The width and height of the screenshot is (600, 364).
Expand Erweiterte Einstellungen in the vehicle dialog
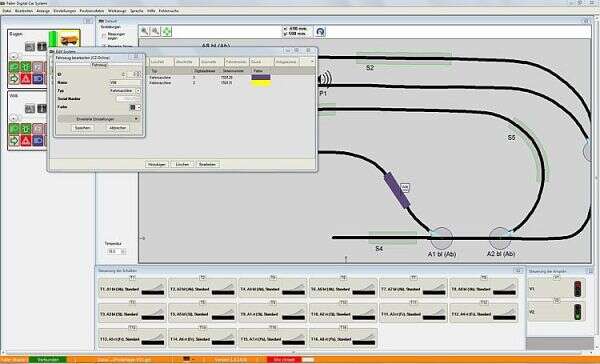pos(99,119)
